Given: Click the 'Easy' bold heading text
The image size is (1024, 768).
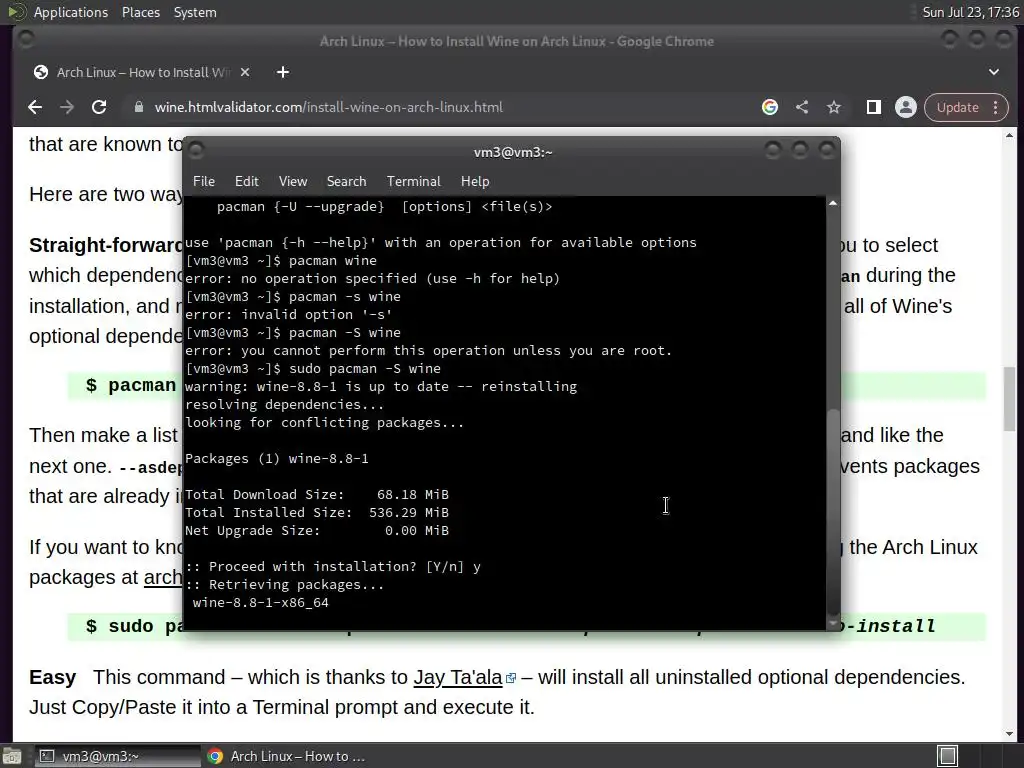Looking at the screenshot, I should [x=52, y=677].
